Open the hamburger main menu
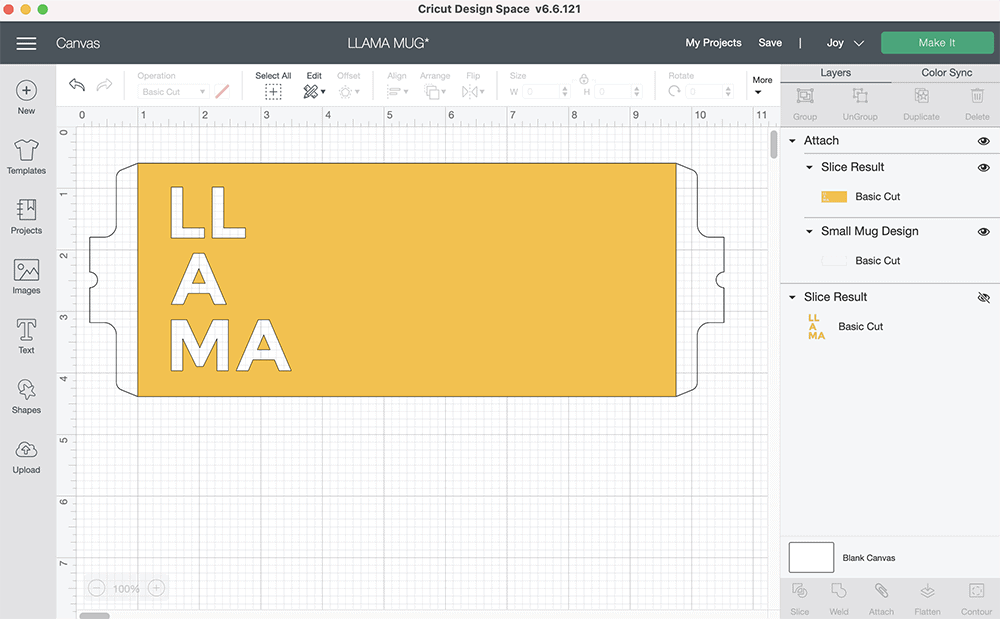Viewport: 1000px width, 619px height. pos(26,43)
